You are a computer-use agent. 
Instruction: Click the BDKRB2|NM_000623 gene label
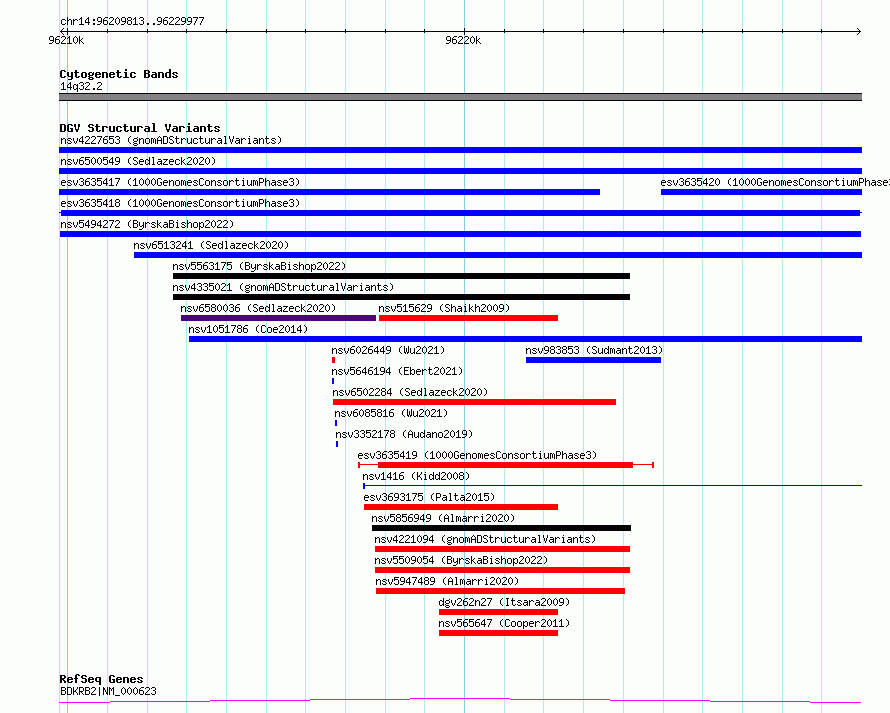coord(108,691)
